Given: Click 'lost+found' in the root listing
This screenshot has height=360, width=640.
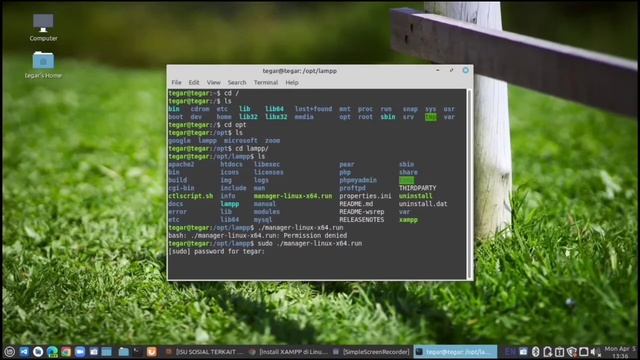Looking at the screenshot, I should (313, 109).
